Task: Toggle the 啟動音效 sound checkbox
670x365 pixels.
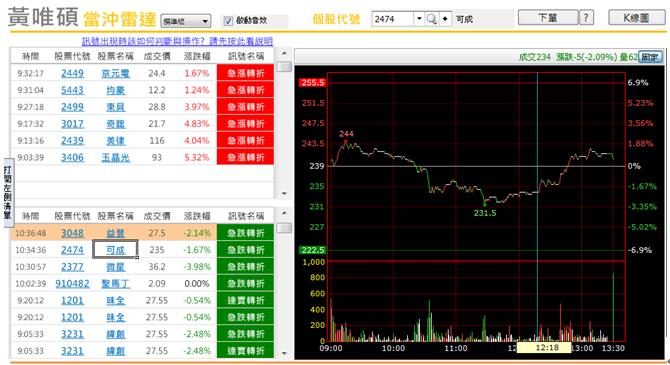Action: point(228,21)
